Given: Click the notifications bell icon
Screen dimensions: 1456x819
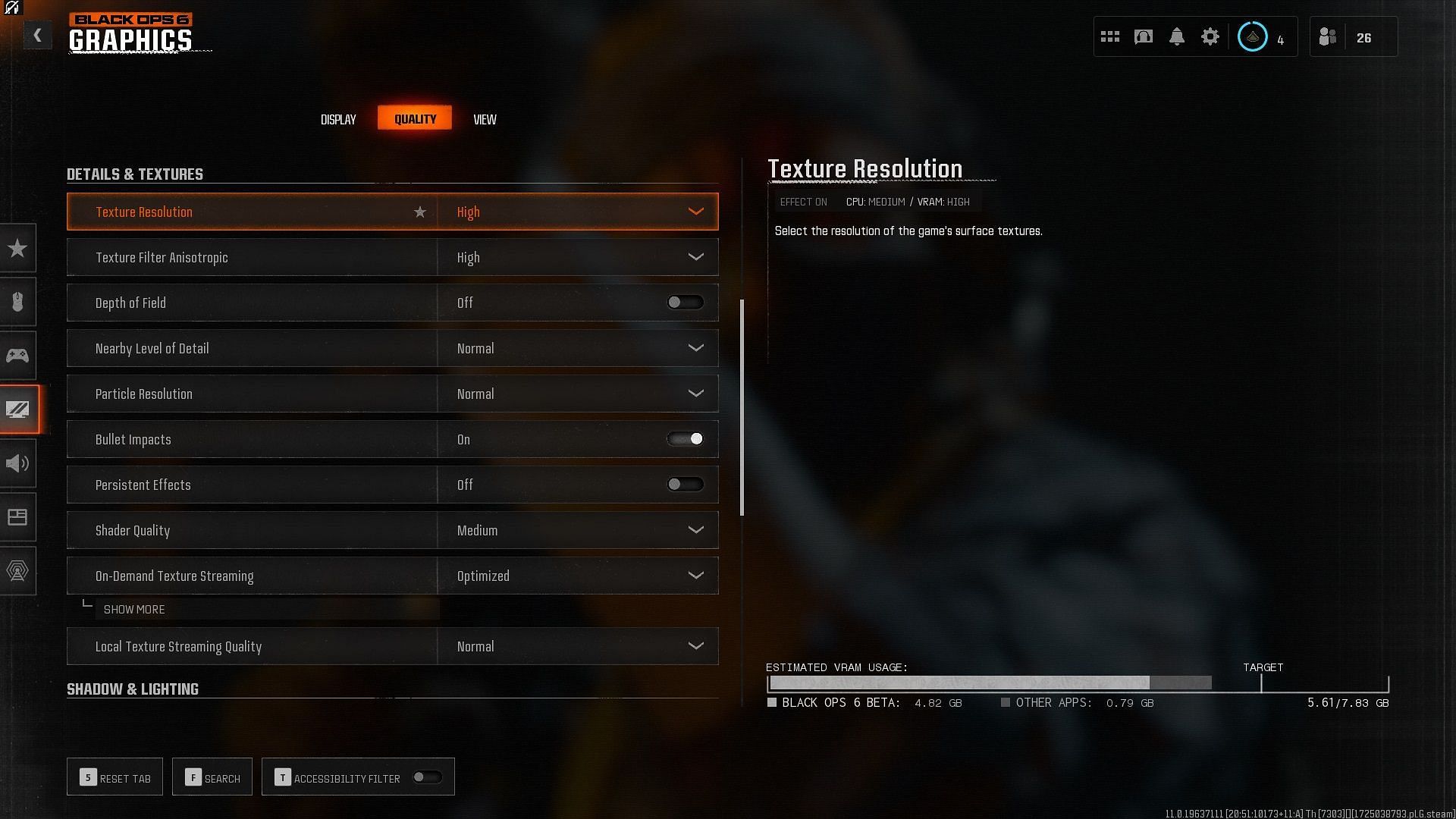Looking at the screenshot, I should point(1176,37).
